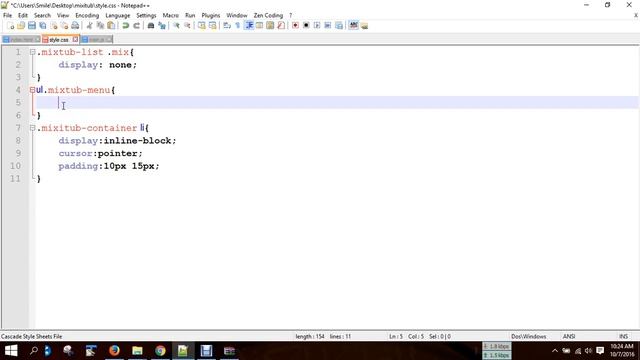Viewport: 640px width, 360px height.
Task: Open the Window menu
Action: pos(237,16)
